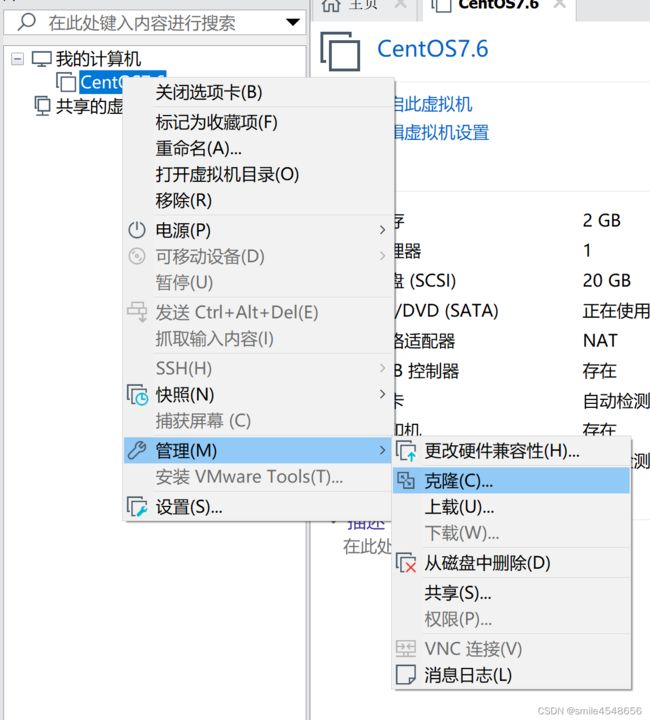Viewport: 650px width, 720px height.
Task: Click 下载(W)... submenu entry
Action: [511, 533]
